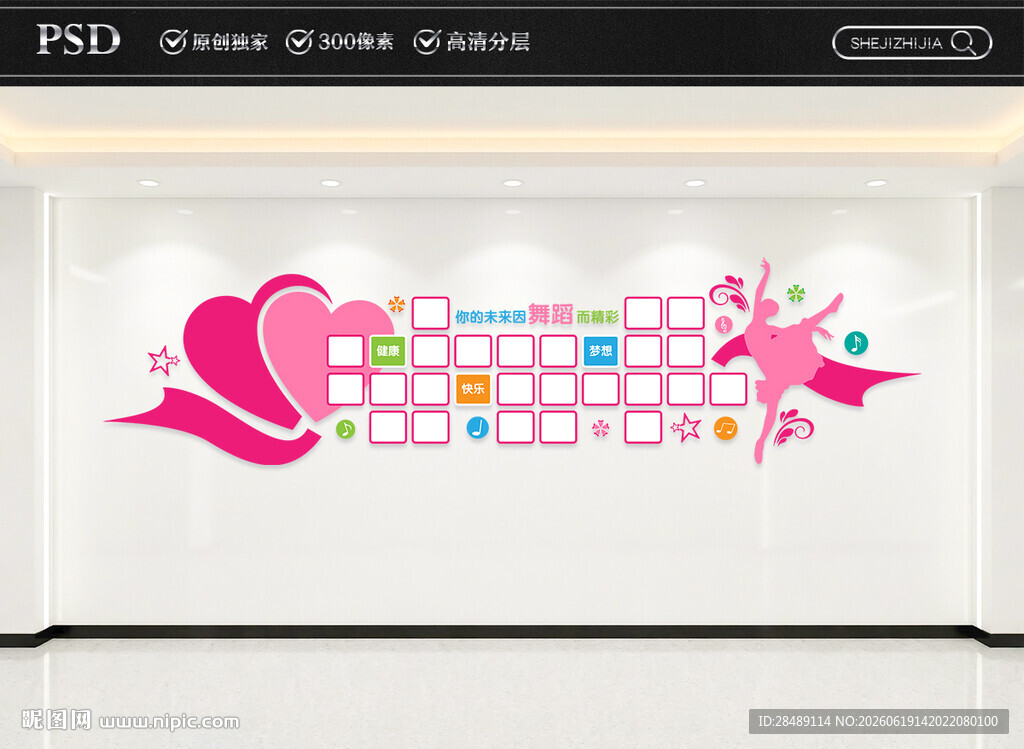Click the magnifier icon in SHEJIZHIJIA search box
The image size is (1024, 749).
click(964, 43)
